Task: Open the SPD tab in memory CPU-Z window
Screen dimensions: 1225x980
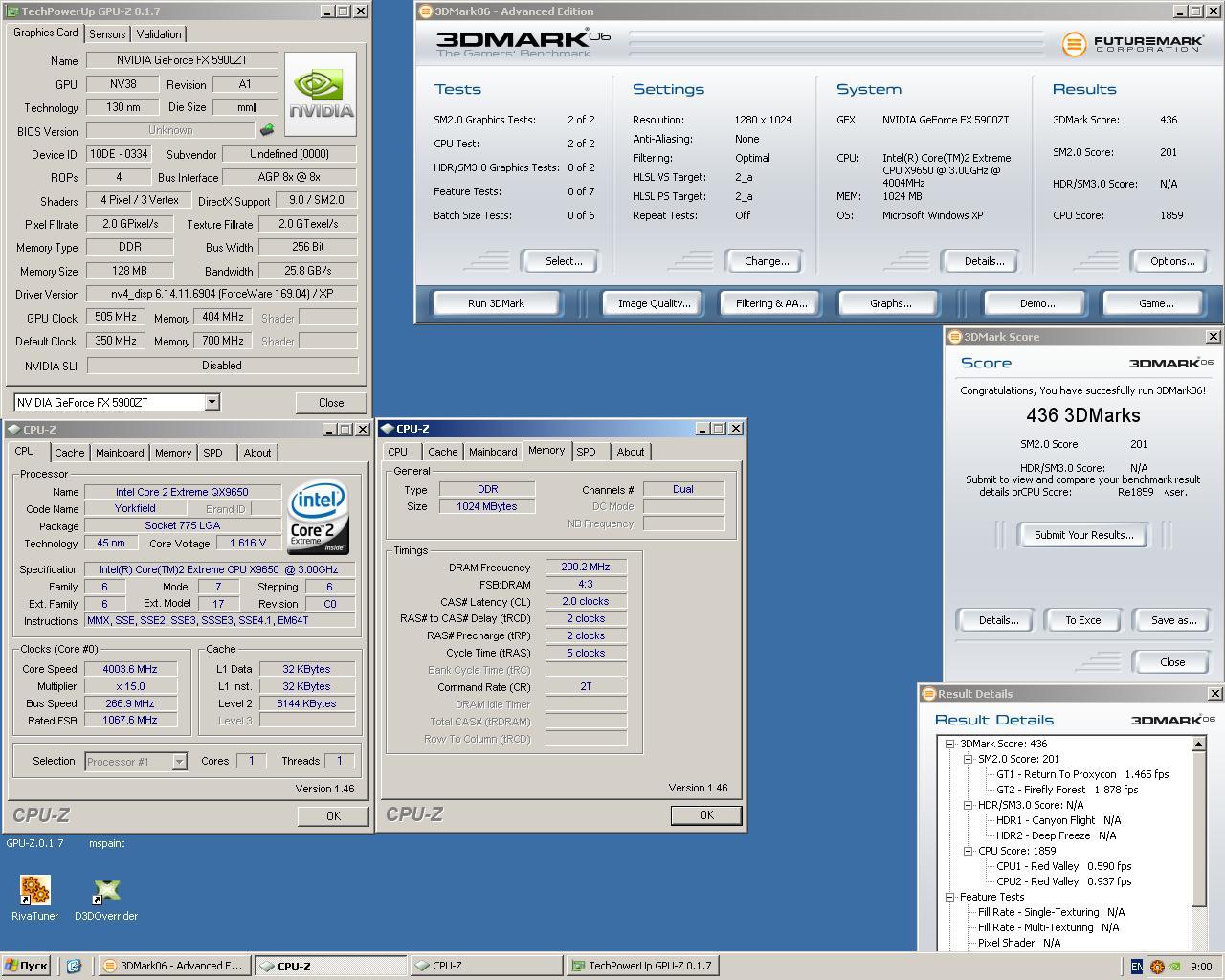Action: (586, 452)
